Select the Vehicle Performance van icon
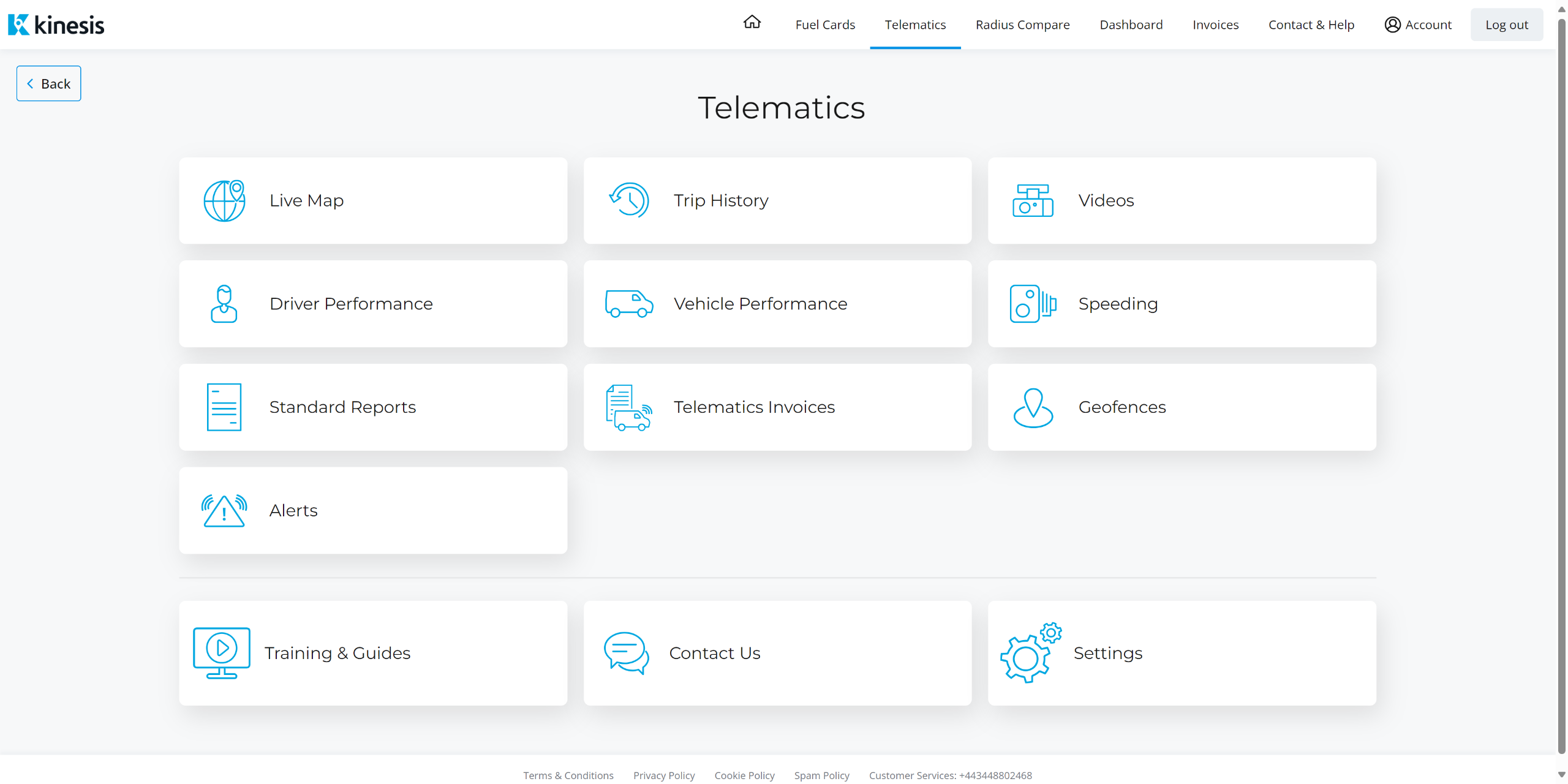 click(629, 304)
